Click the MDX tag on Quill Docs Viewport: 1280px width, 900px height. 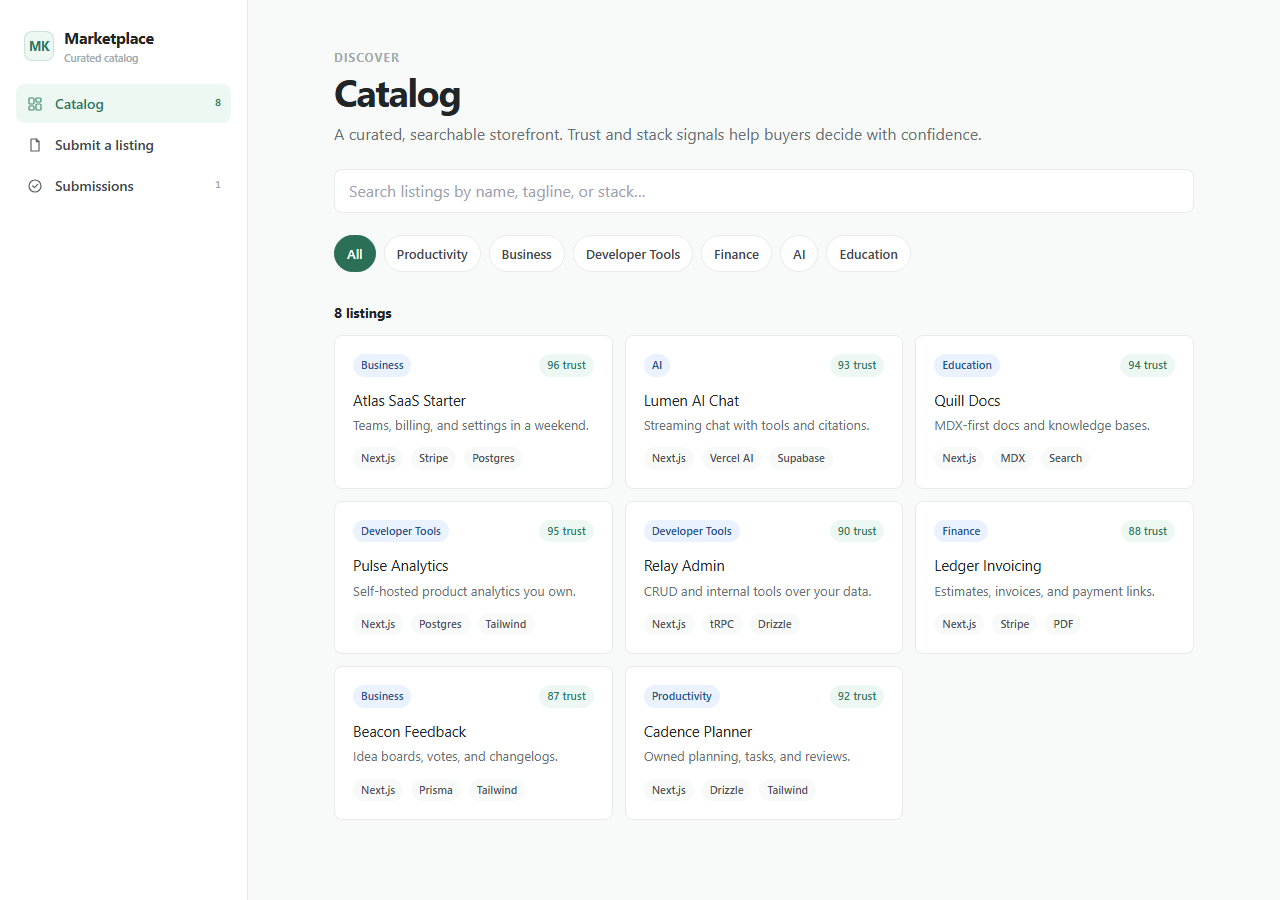click(1013, 458)
